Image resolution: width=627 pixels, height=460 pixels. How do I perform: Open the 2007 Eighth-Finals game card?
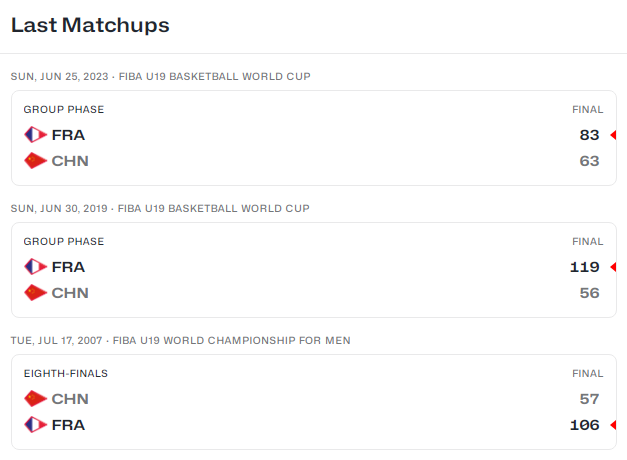click(314, 402)
